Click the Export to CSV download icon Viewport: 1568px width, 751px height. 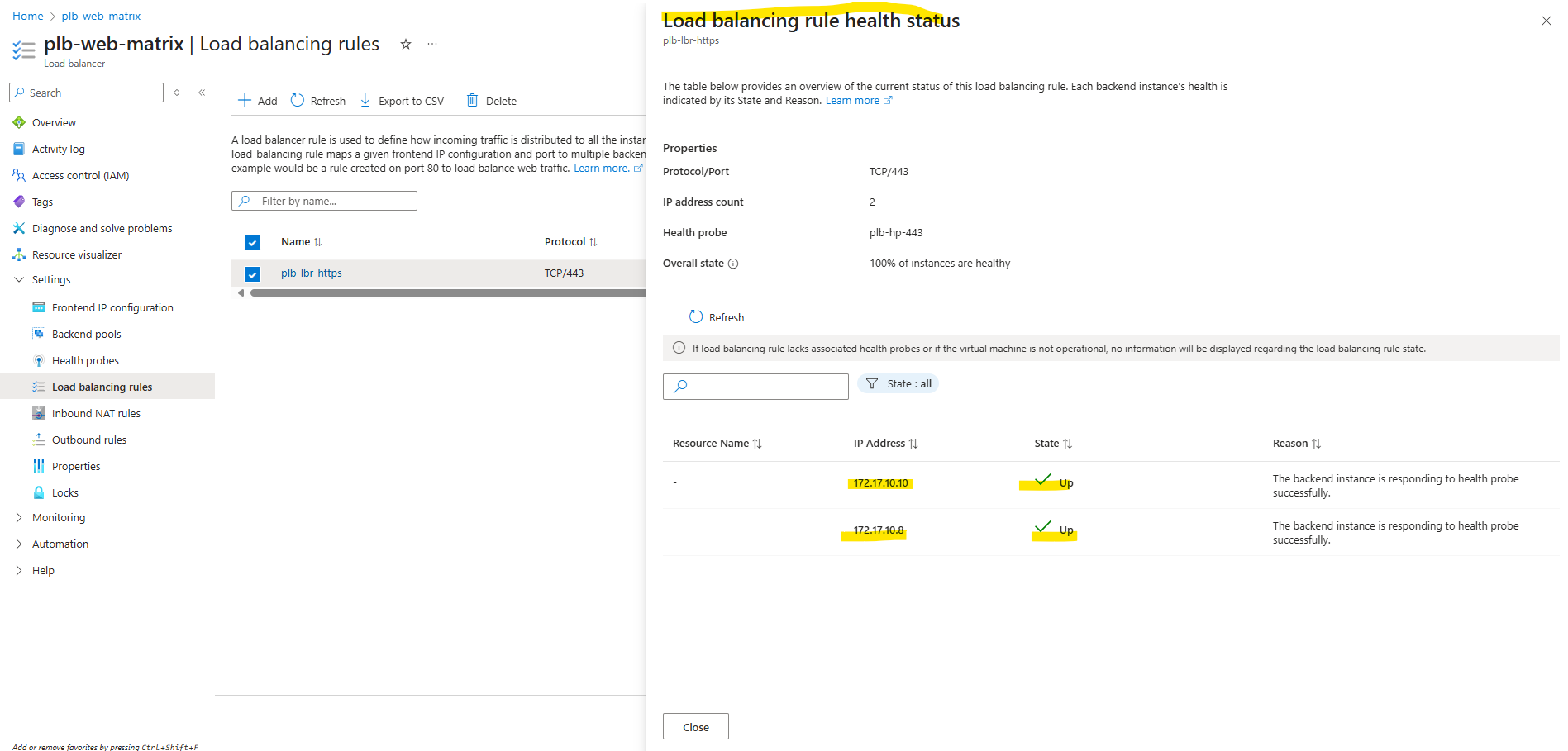point(365,100)
